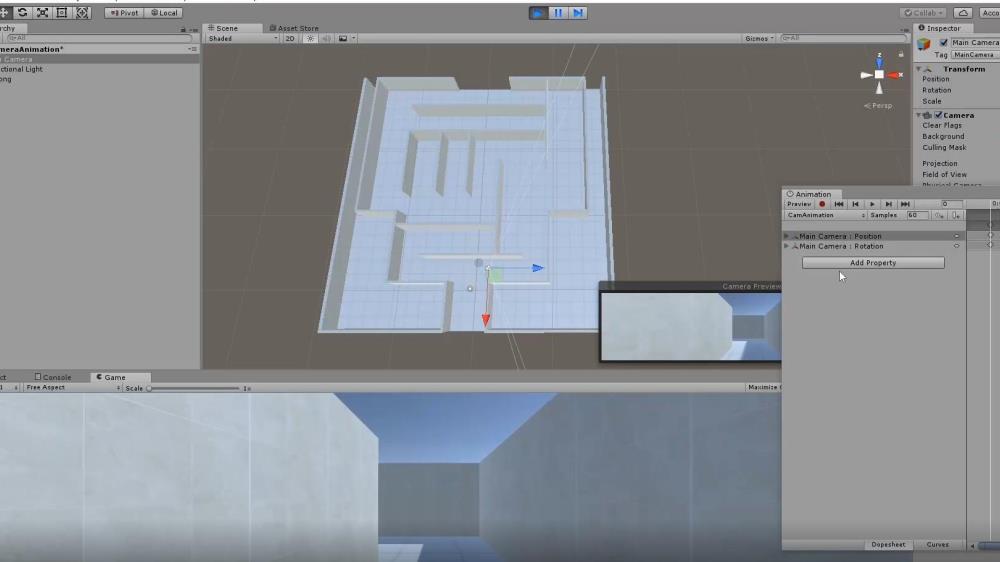Image resolution: width=1000 pixels, height=562 pixels.
Task: Click the Add Keyframe icon
Action: tap(939, 216)
